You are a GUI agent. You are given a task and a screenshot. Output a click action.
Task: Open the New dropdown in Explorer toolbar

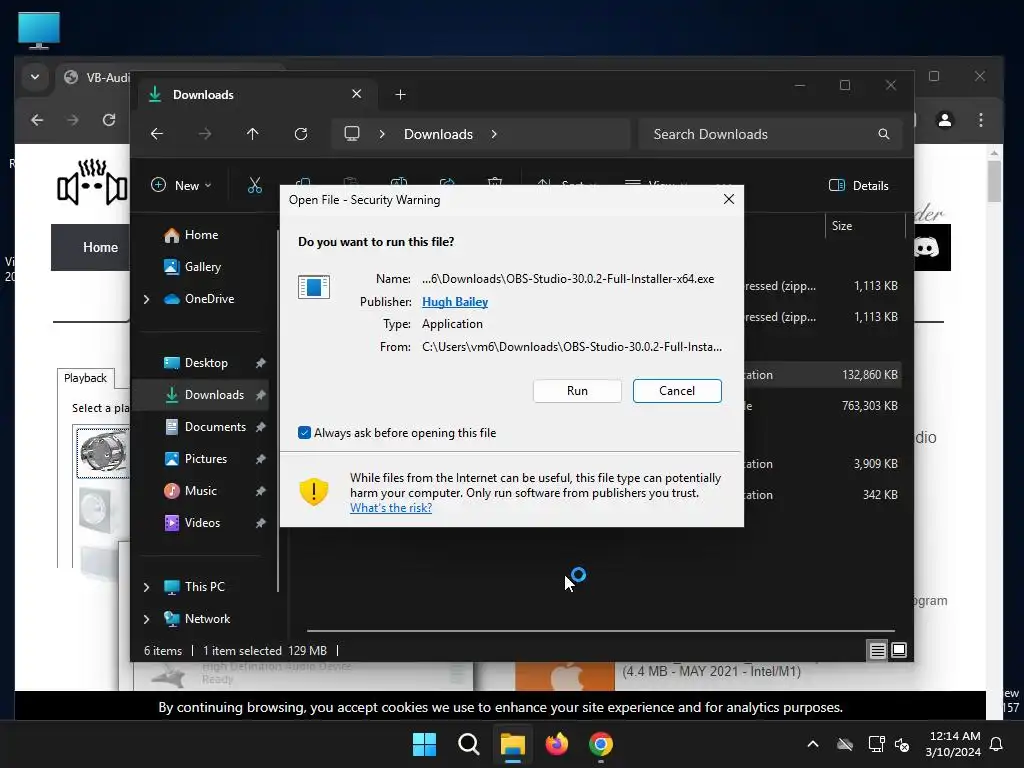click(181, 185)
